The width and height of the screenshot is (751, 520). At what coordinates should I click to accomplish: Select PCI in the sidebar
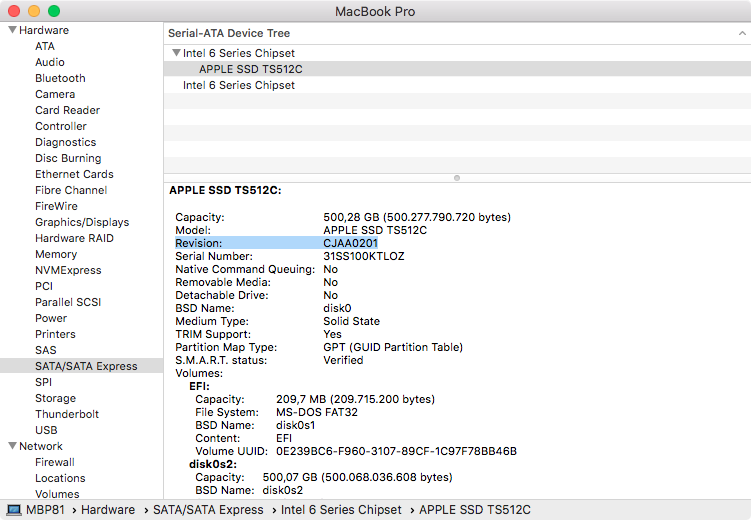[x=44, y=286]
